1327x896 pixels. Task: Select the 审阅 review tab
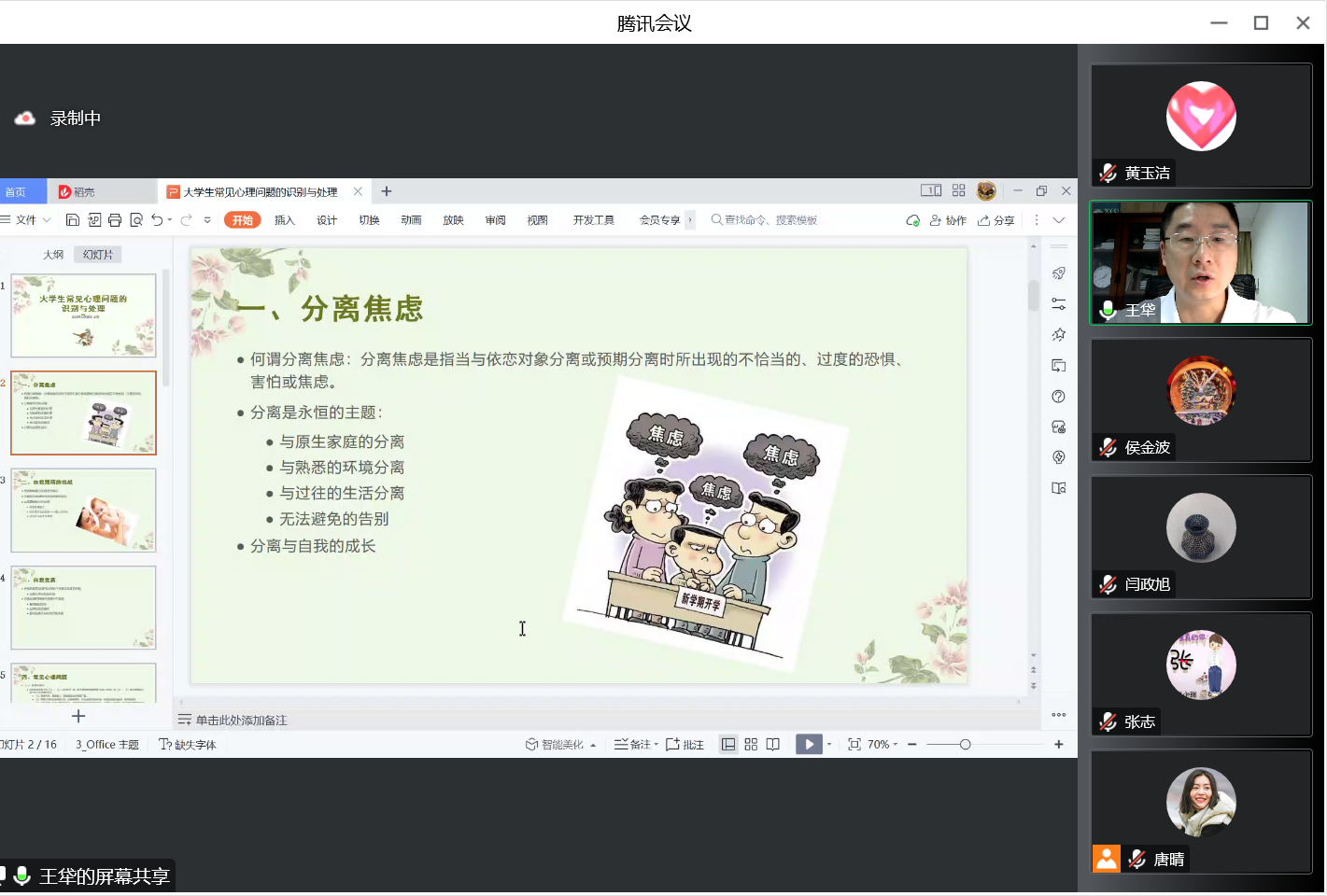pos(495,220)
